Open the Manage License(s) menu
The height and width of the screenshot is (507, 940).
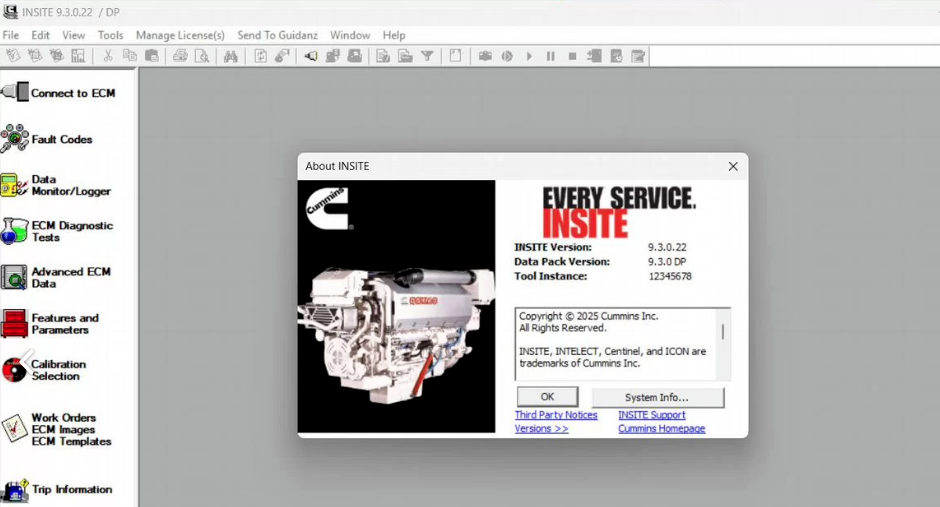tap(180, 35)
